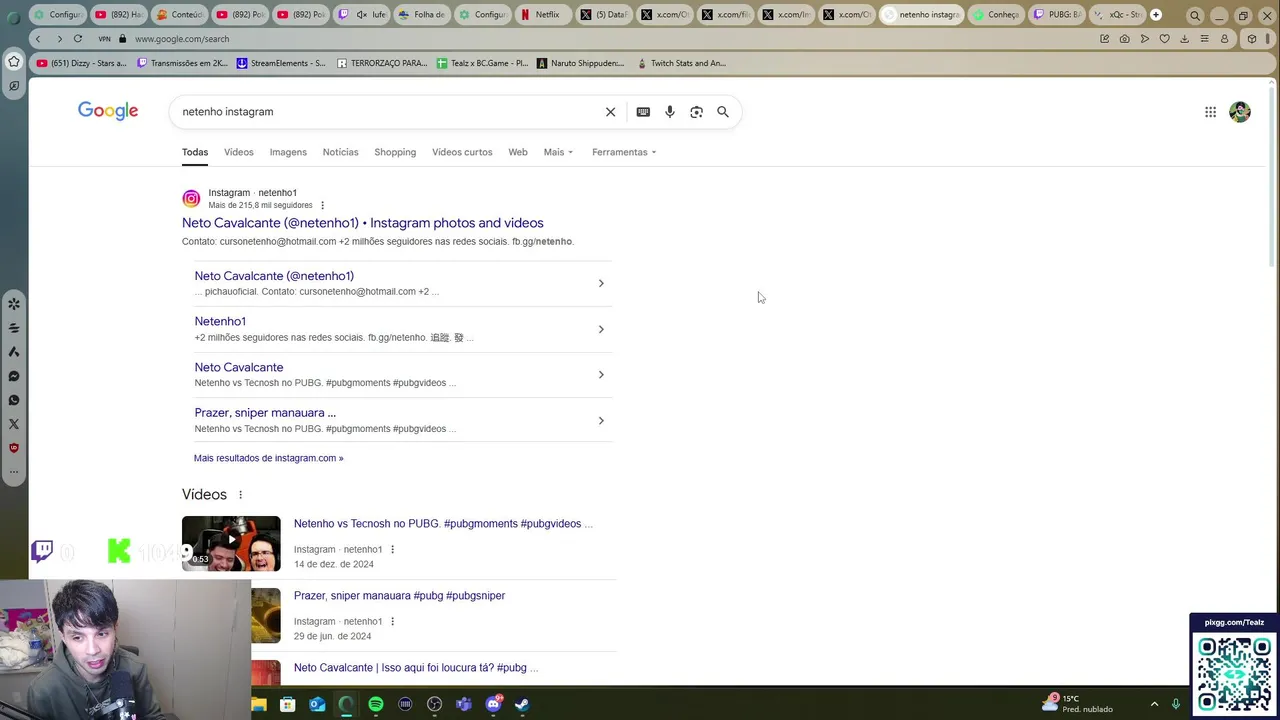
Task: Submit search with the magnifier icon
Action: [x=723, y=112]
